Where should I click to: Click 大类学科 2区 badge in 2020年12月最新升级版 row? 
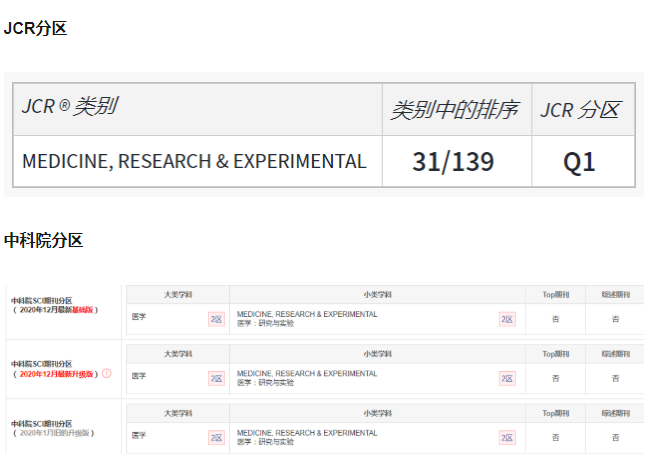pos(216,378)
